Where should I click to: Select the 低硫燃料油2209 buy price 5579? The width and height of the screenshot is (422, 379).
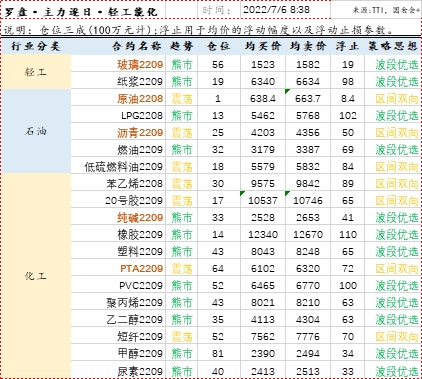263,166
